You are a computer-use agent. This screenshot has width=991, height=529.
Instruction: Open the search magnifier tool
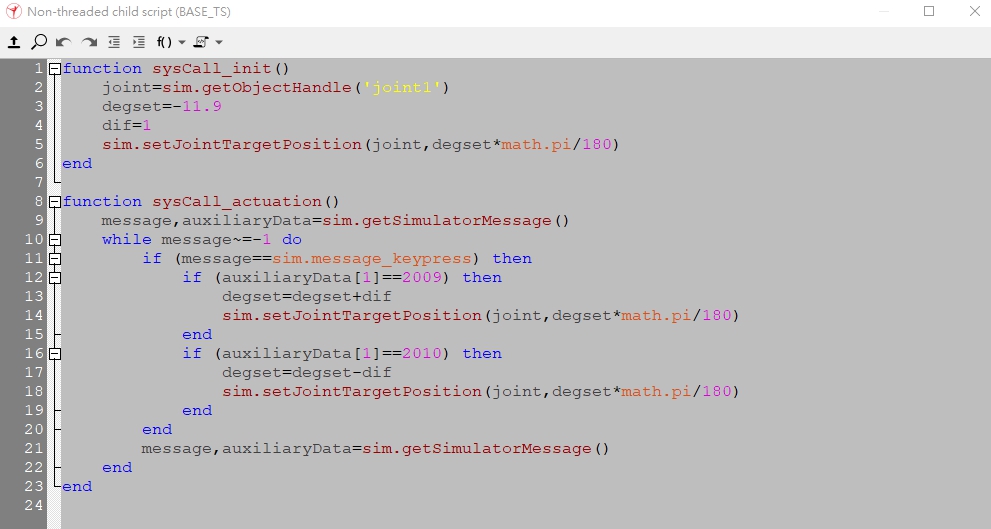pyautogui.click(x=39, y=42)
